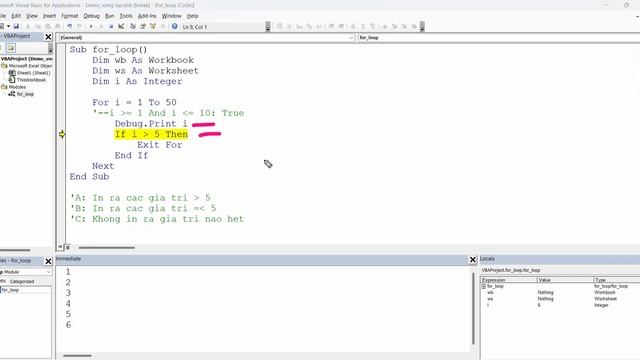Image resolution: width=640 pixels, height=360 pixels.
Task: Open Properties Window toolbar icon
Action: (x=143, y=27)
